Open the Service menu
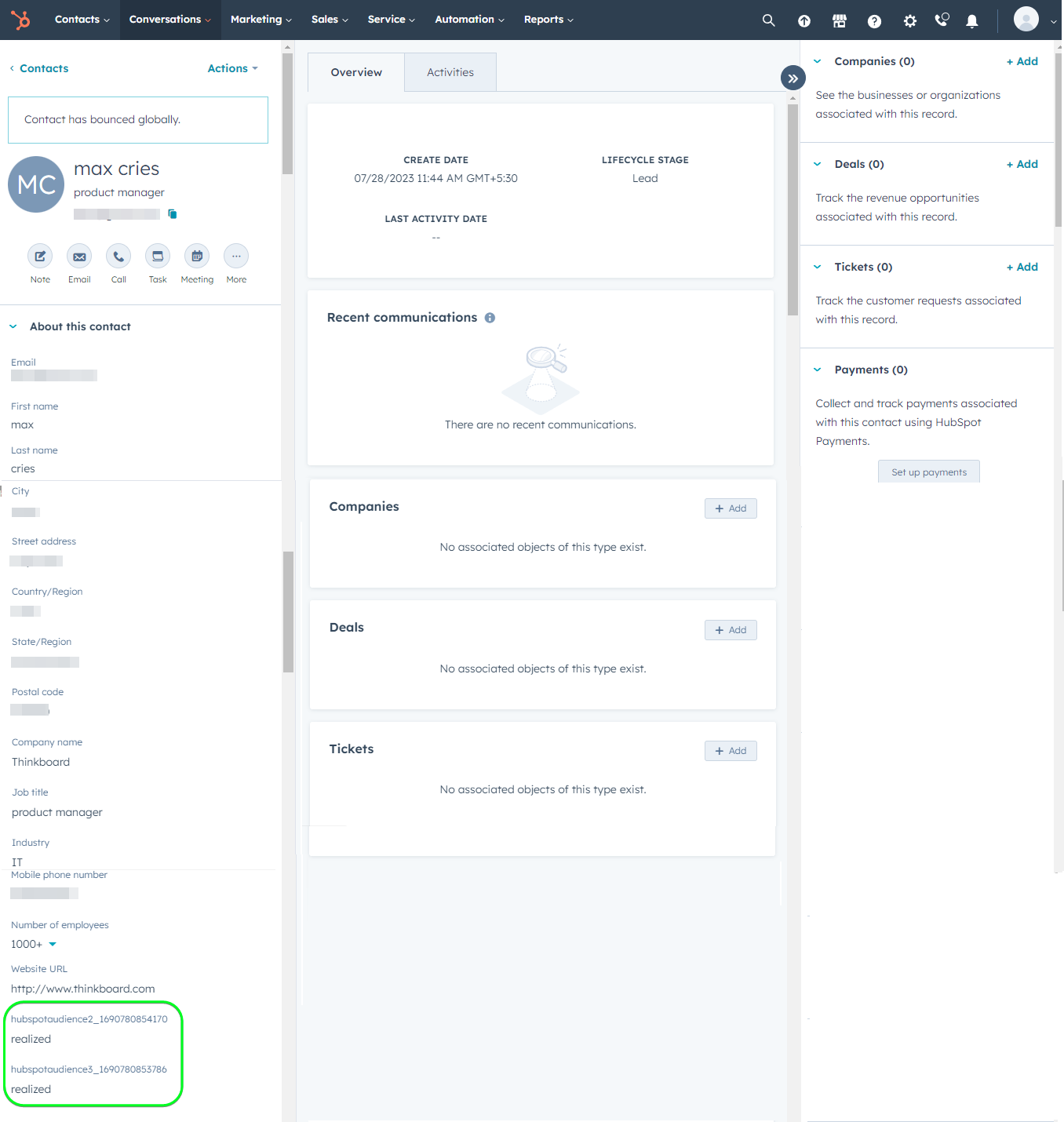 click(391, 20)
